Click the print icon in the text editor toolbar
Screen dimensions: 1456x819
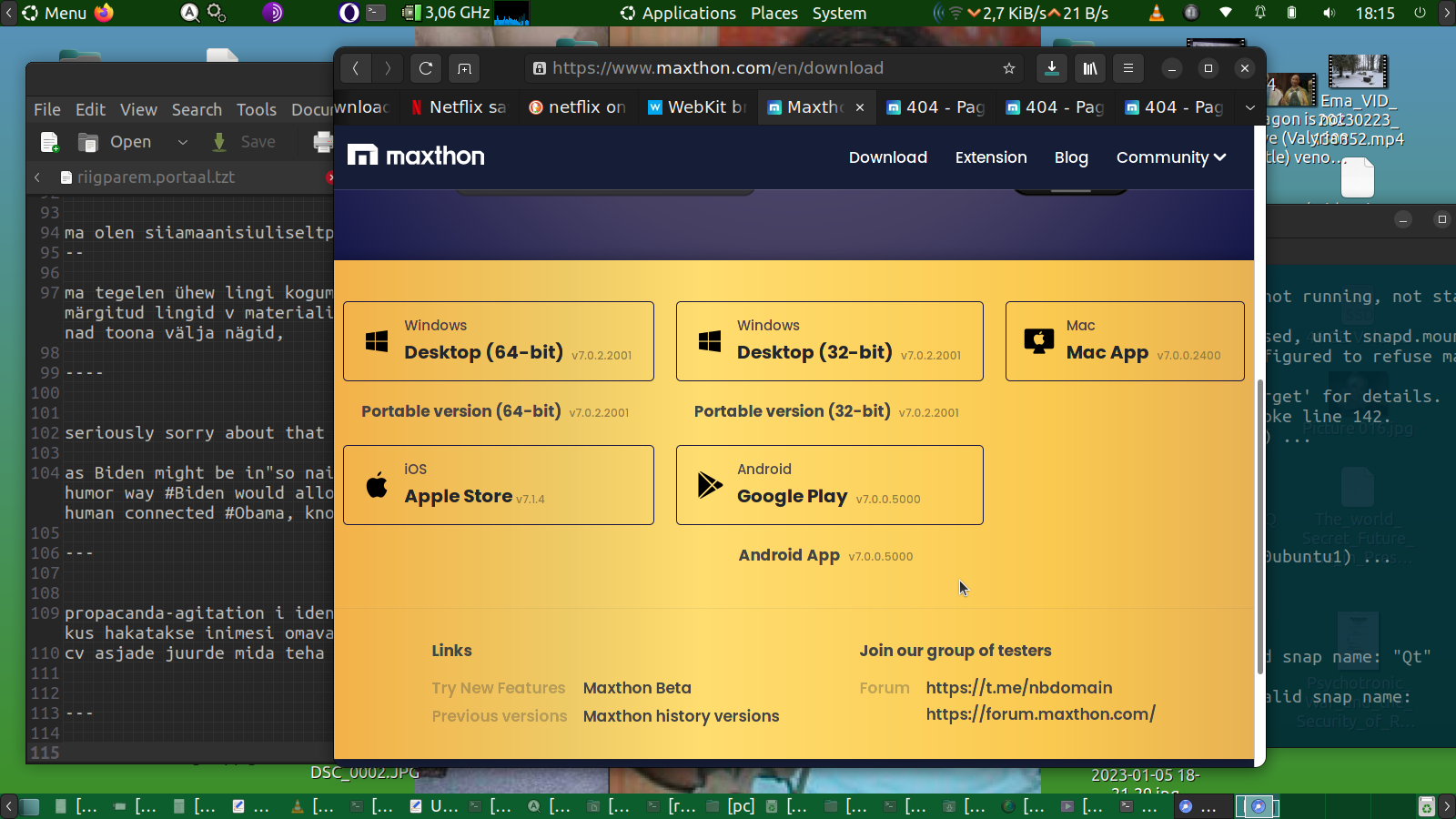click(x=323, y=142)
